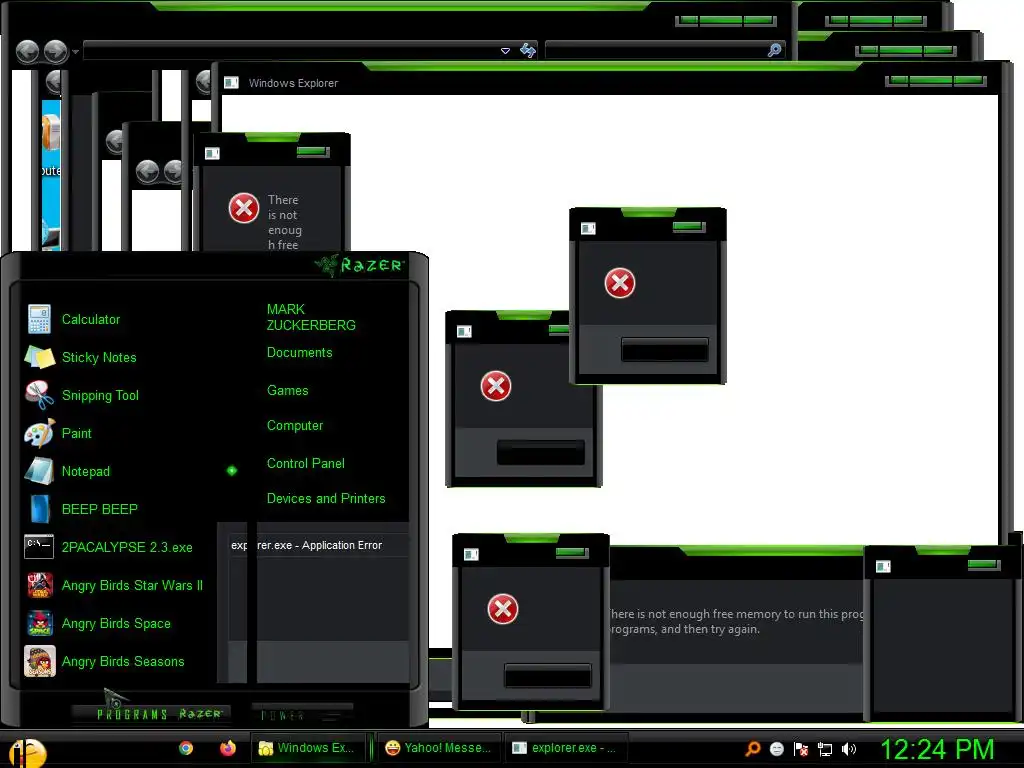
Task: Expand the Notepad jump list indicator
Action: coord(232,470)
